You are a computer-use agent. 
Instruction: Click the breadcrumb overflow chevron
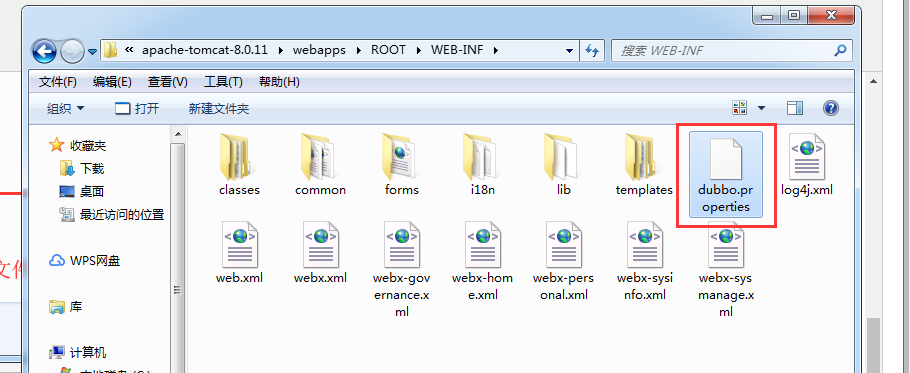[x=129, y=50]
